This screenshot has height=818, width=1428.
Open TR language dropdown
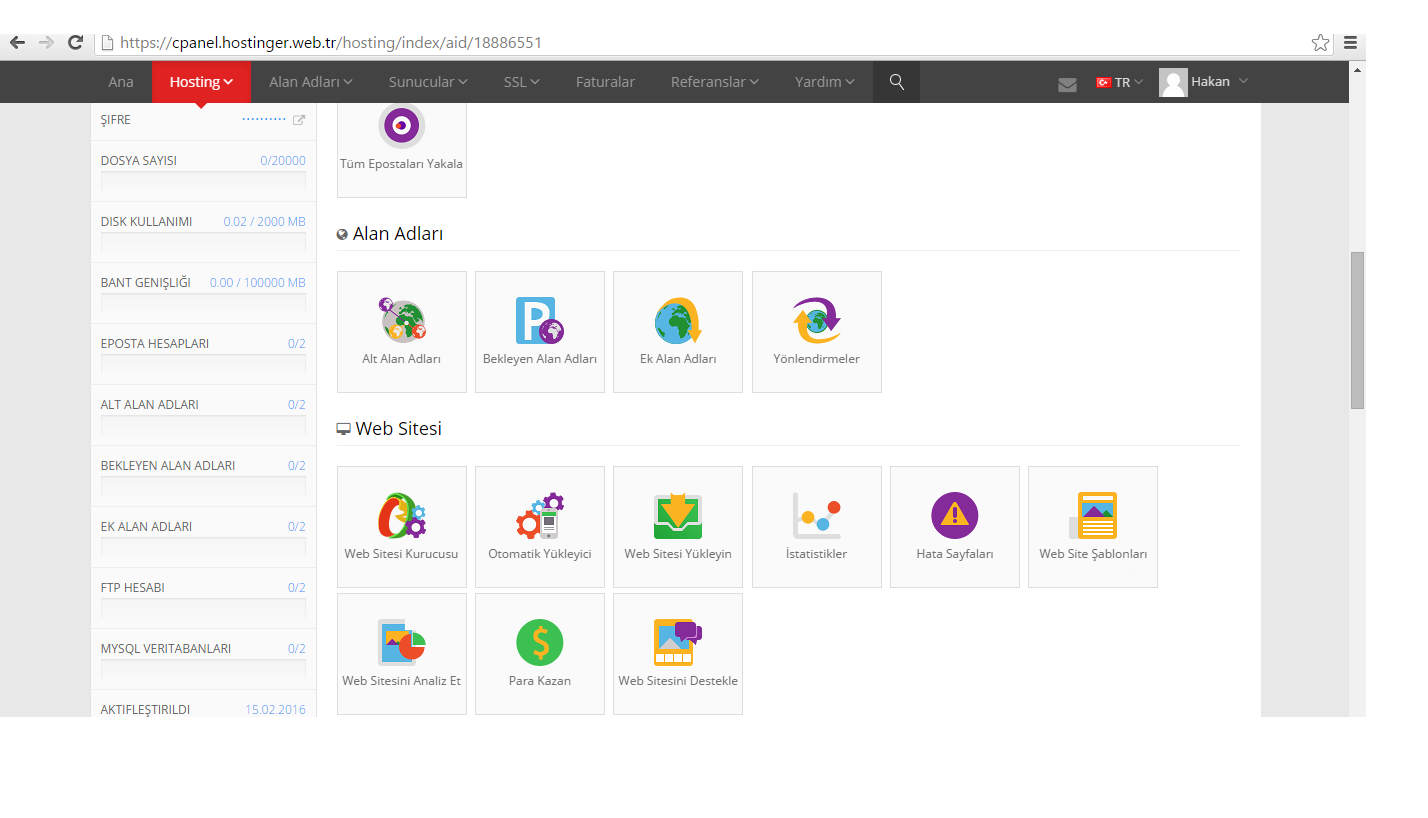(1120, 83)
